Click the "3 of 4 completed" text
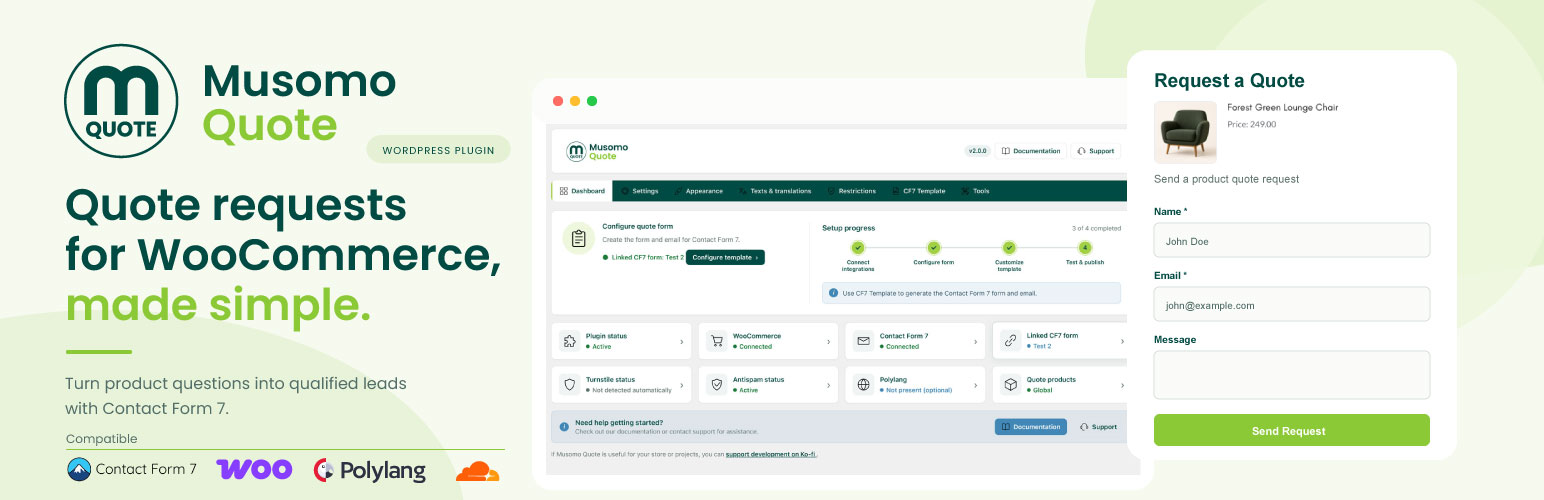 coord(1097,228)
